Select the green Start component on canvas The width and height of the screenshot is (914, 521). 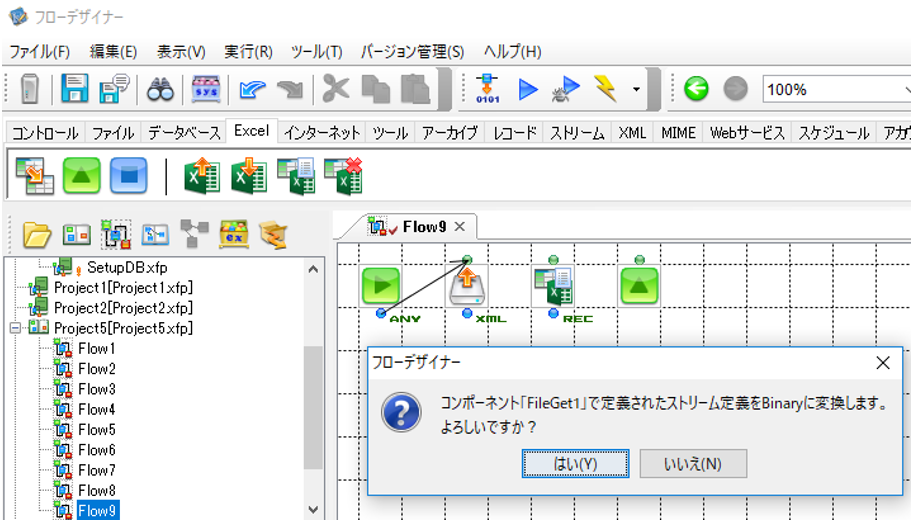click(381, 286)
